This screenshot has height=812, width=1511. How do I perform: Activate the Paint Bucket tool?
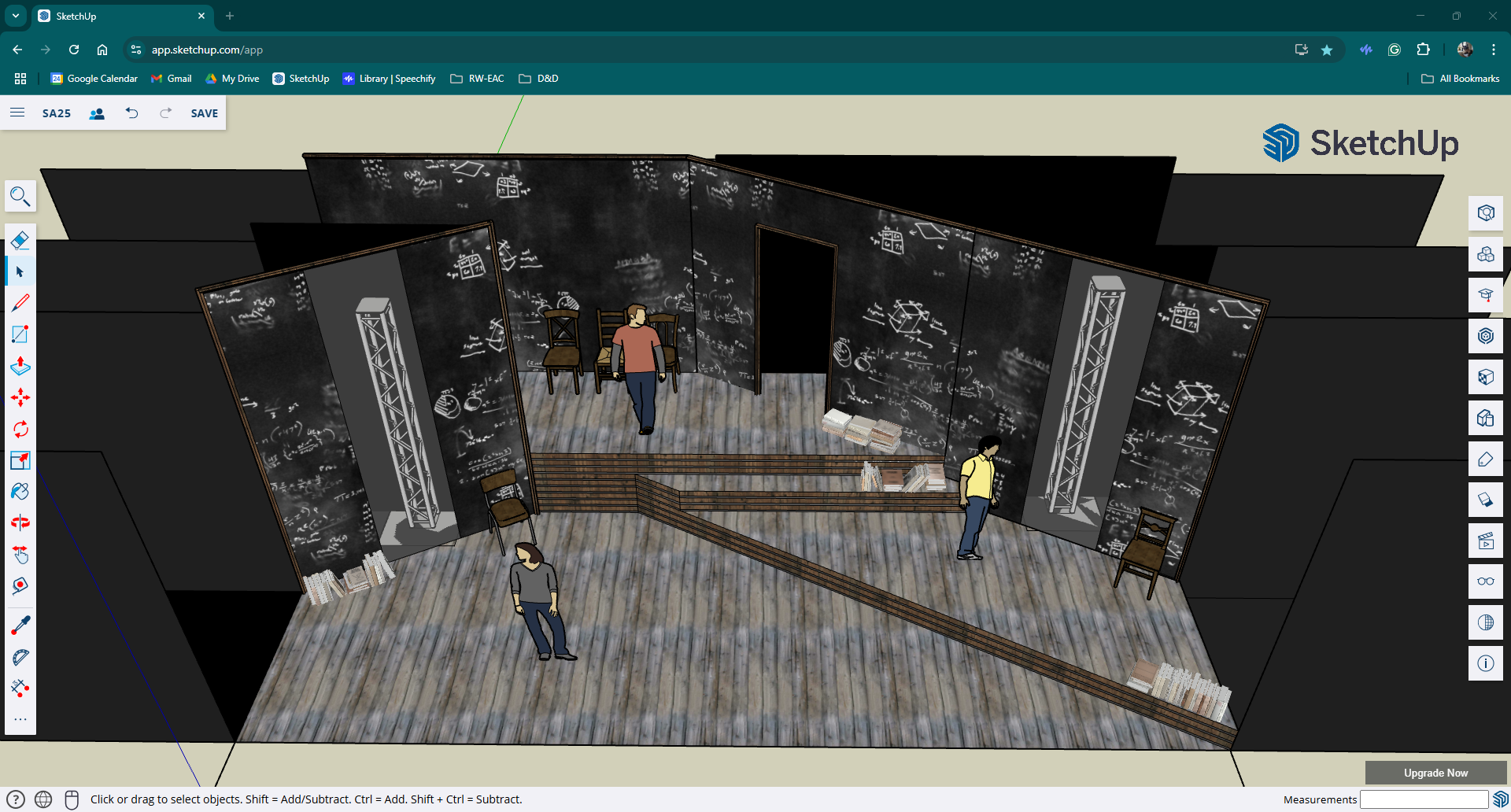pos(20,492)
